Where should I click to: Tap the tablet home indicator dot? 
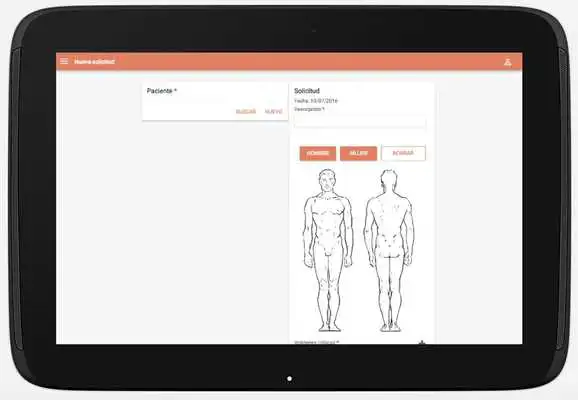[289, 379]
